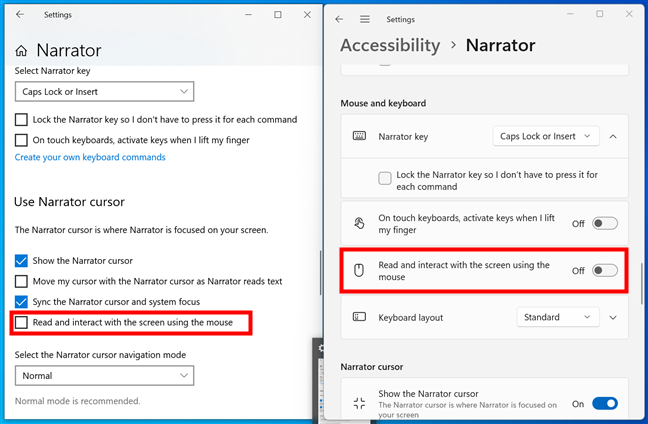The height and width of the screenshot is (424, 648).
Task: Open the Keyboard layout Standard dropdown
Action: click(558, 317)
